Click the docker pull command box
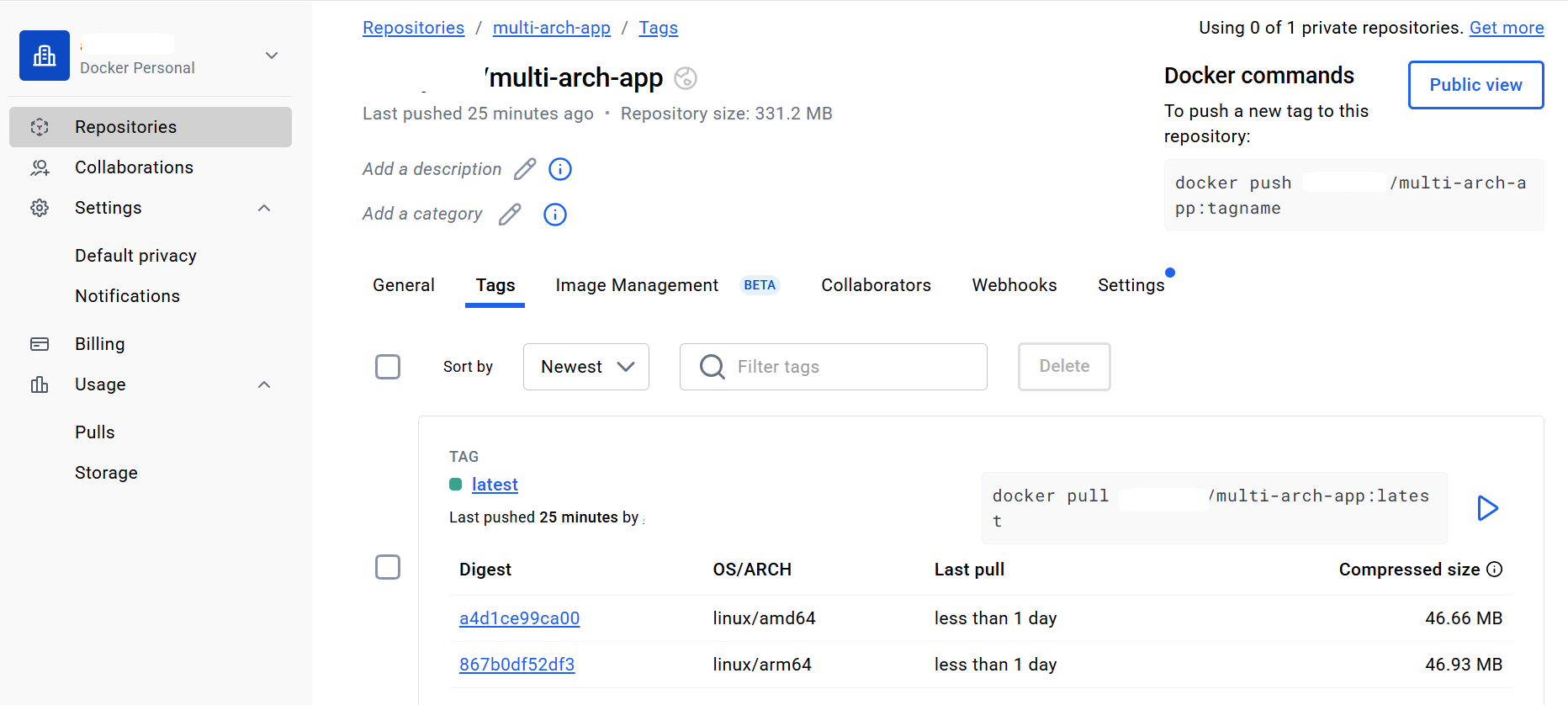The image size is (1568, 705). point(1215,508)
